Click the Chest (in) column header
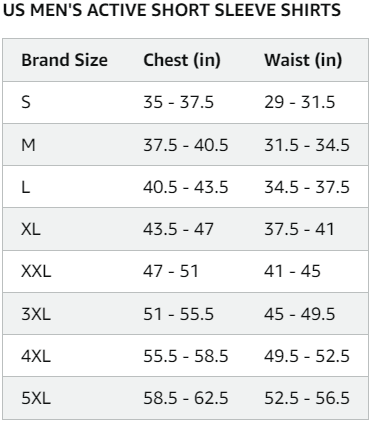370x421 pixels. [x=182, y=60]
